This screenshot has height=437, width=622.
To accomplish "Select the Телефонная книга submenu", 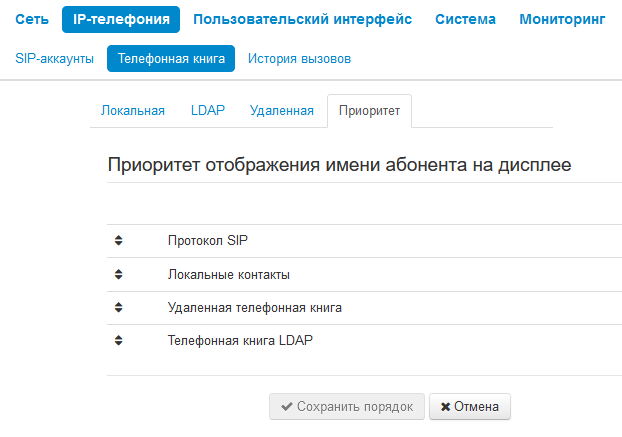I will 171,59.
